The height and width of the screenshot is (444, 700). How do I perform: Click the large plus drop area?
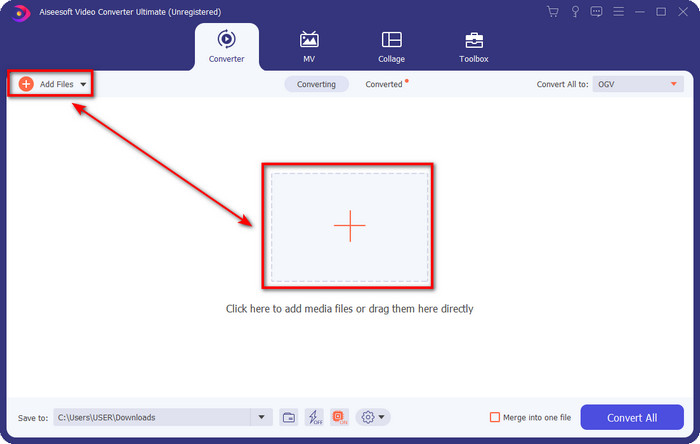pos(349,226)
